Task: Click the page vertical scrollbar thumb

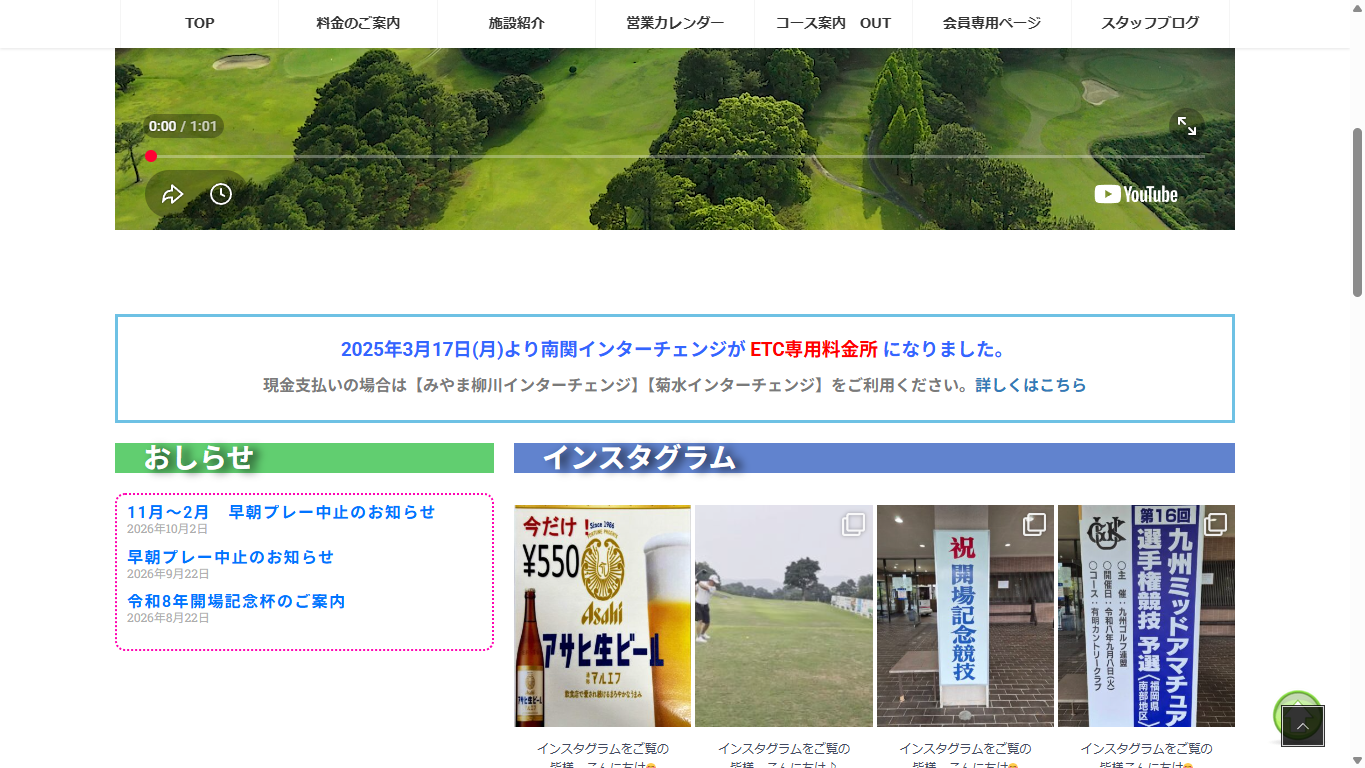Action: tap(1357, 212)
